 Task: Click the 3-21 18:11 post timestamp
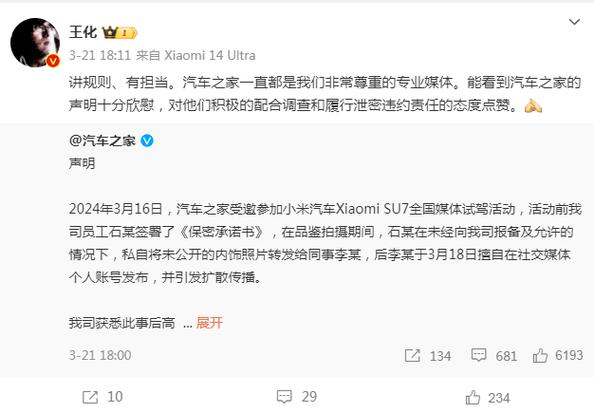point(100,55)
